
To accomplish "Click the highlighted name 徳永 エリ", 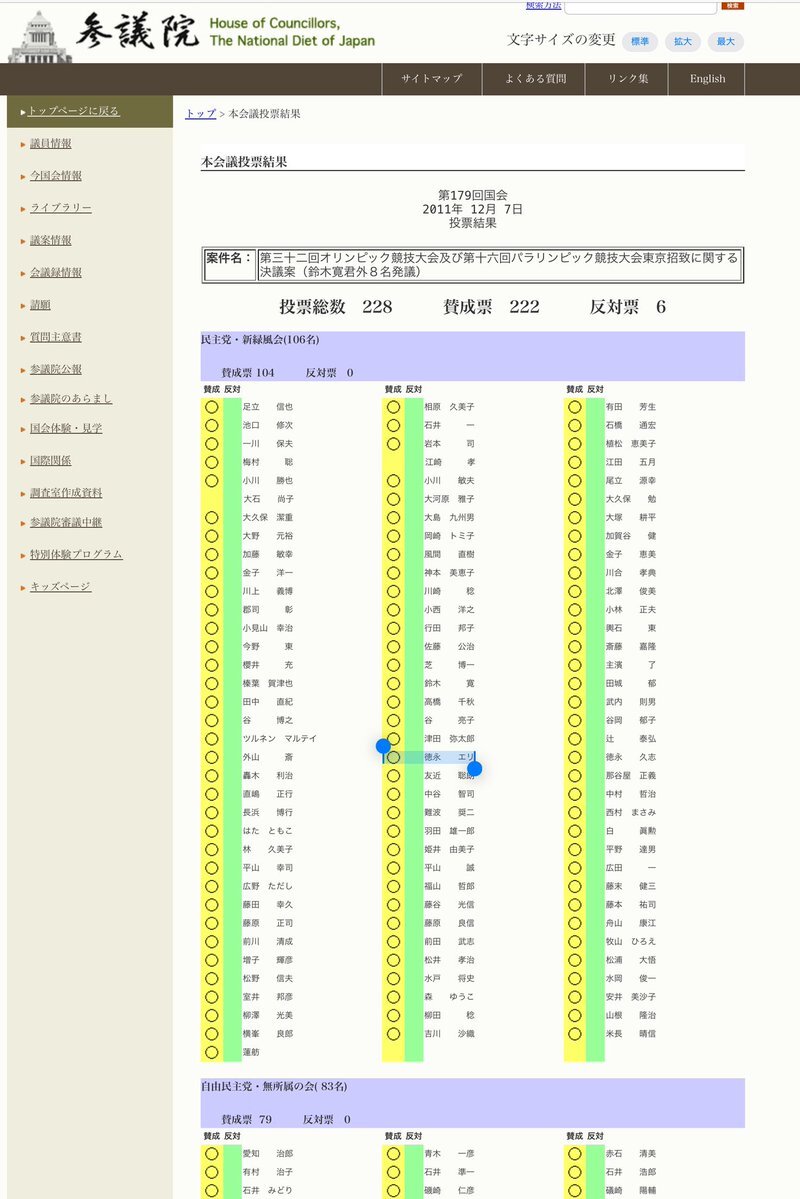I will tap(449, 757).
